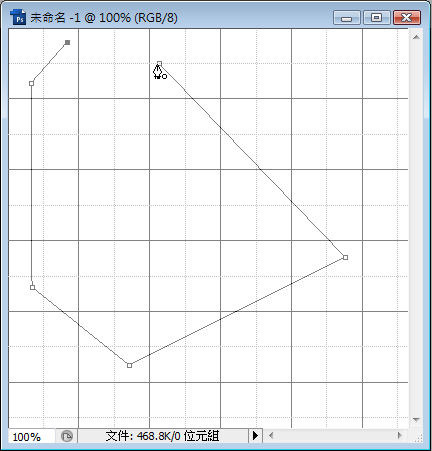
Task: Click the file size text 468.8K/0 in status bar
Action: click(158, 436)
